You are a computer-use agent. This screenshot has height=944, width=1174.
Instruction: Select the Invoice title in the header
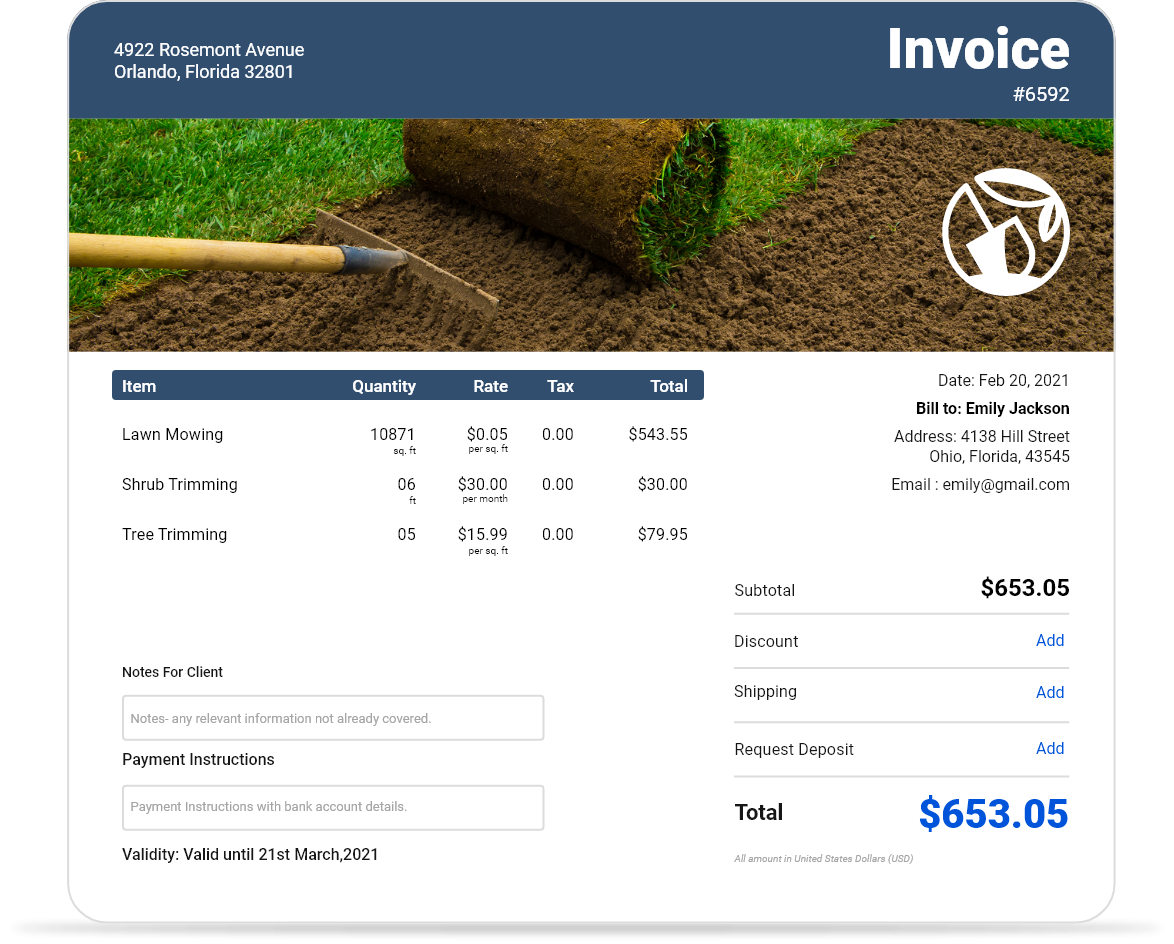click(x=978, y=48)
